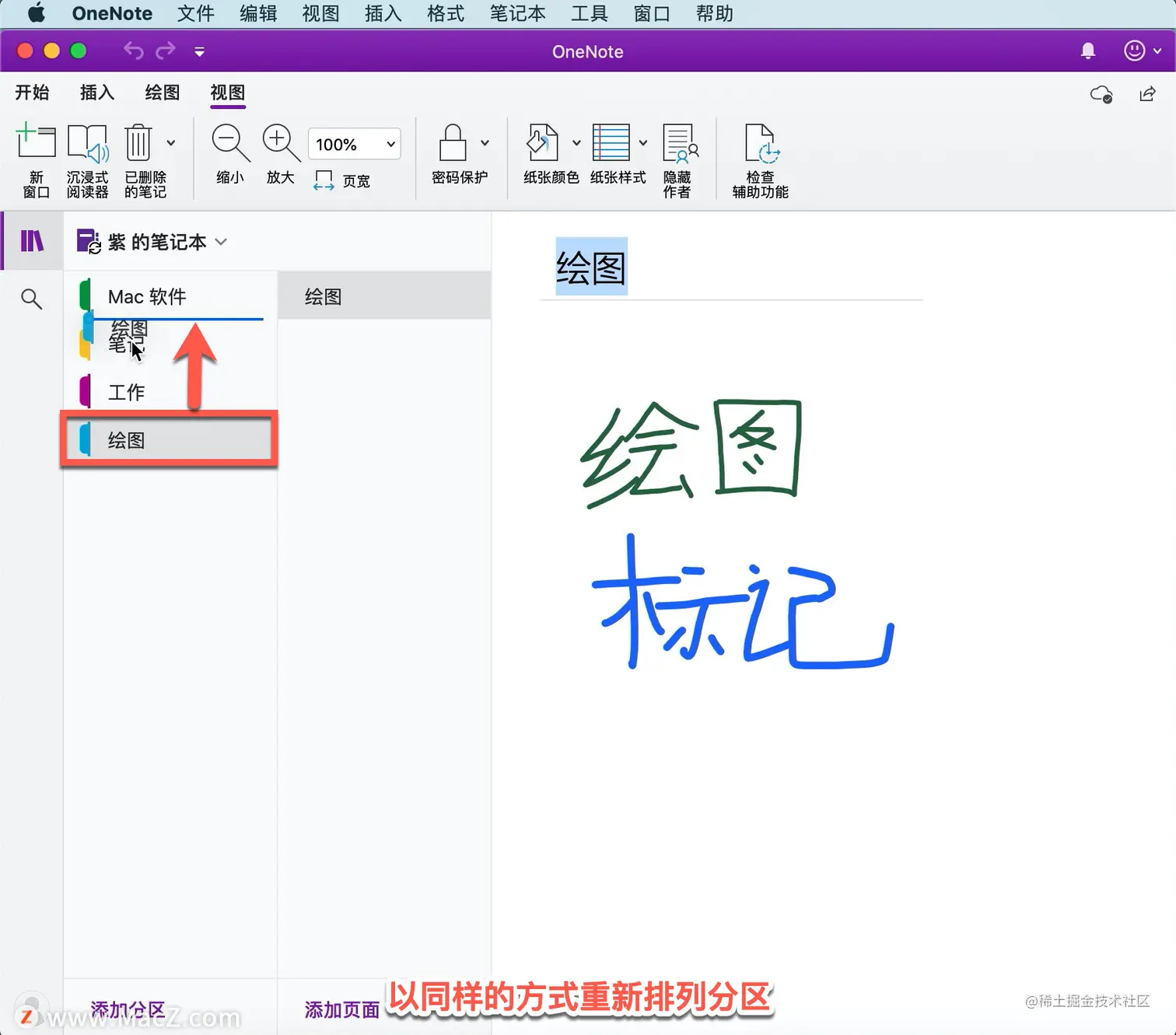Image resolution: width=1176 pixels, height=1035 pixels.
Task: Select the 视图 ribbon tab
Action: pyautogui.click(x=228, y=93)
